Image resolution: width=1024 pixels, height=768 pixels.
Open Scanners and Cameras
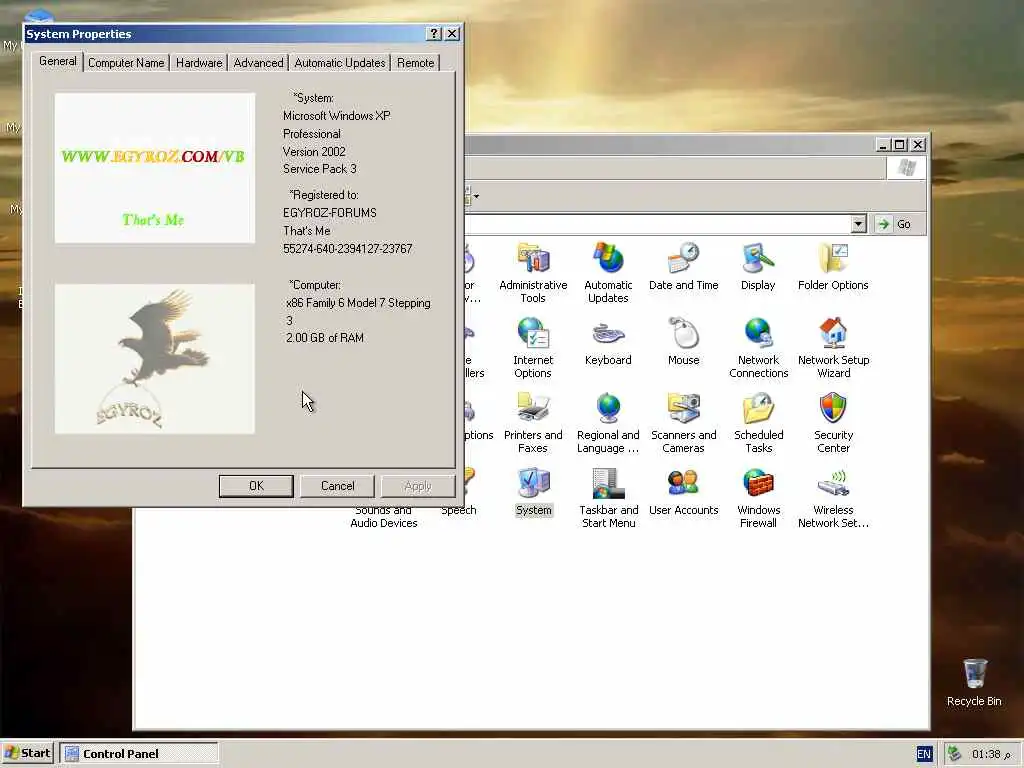[683, 423]
